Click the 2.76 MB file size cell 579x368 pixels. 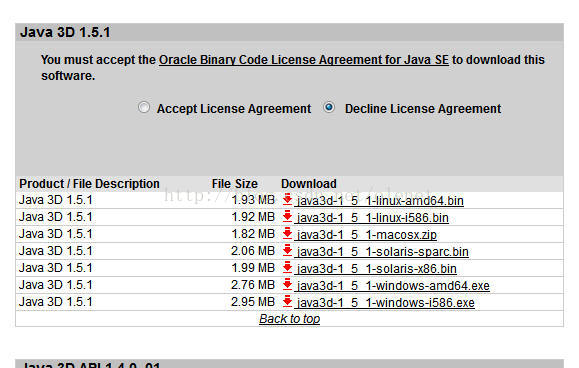click(x=253, y=285)
